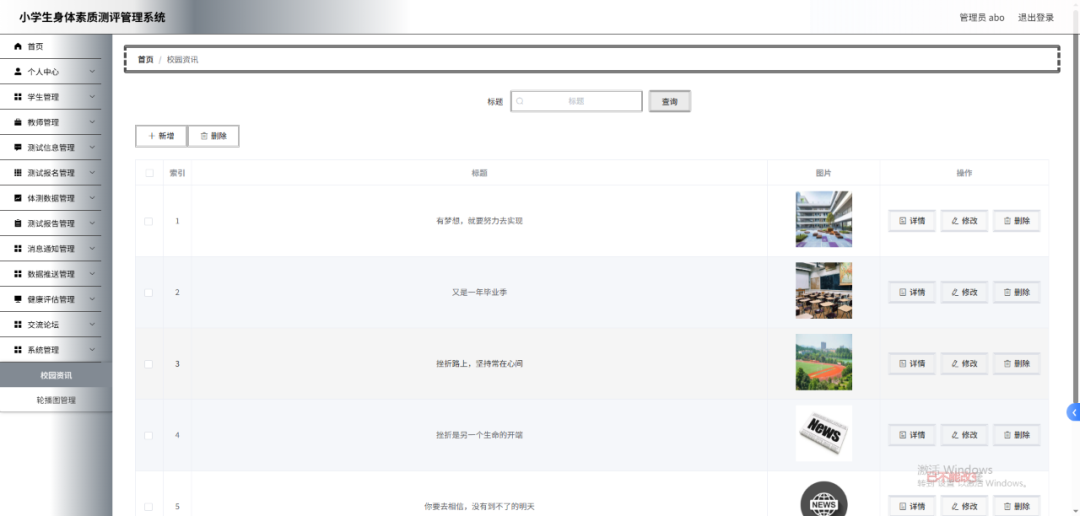Click the magnifier icon in the 标题 search box
The width and height of the screenshot is (1080, 516).
[520, 101]
